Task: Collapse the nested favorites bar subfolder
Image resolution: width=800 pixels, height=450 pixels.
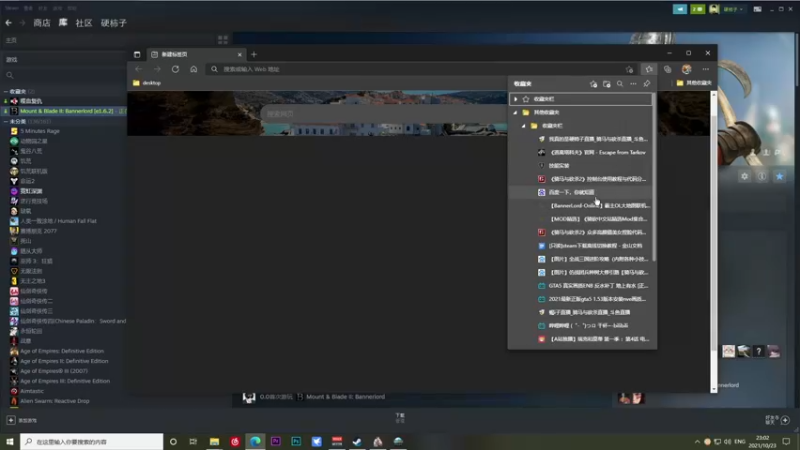Action: pos(523,126)
